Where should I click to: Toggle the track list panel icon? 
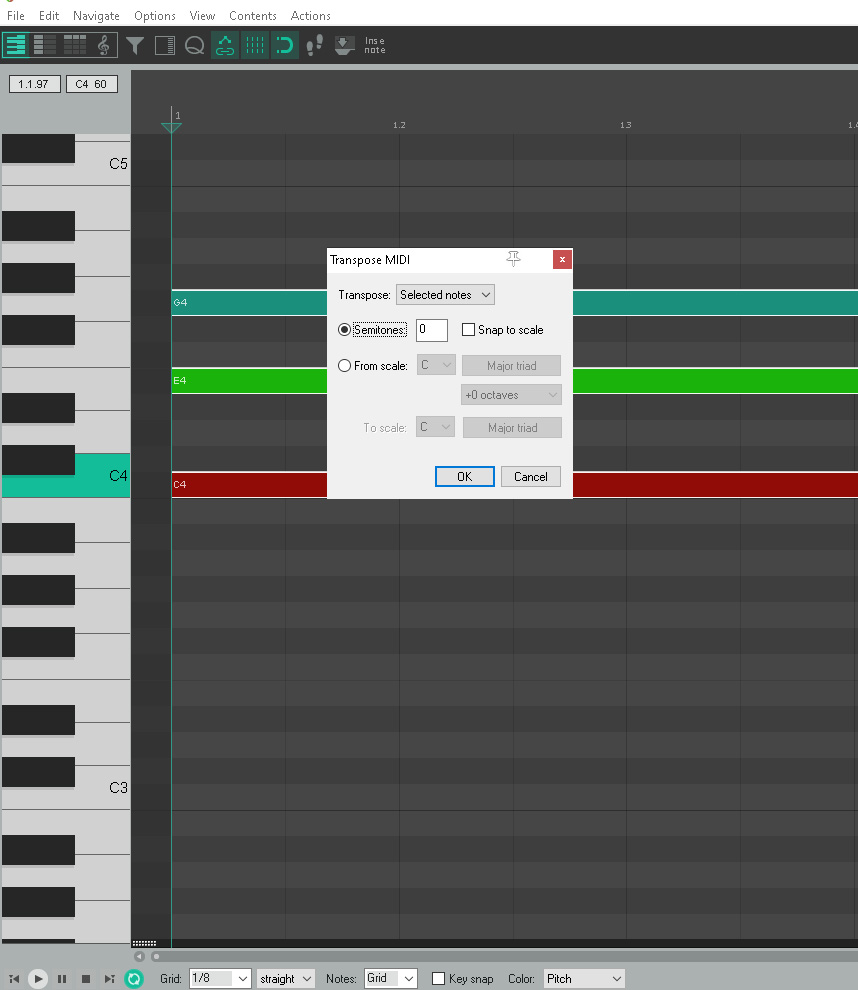[x=165, y=45]
